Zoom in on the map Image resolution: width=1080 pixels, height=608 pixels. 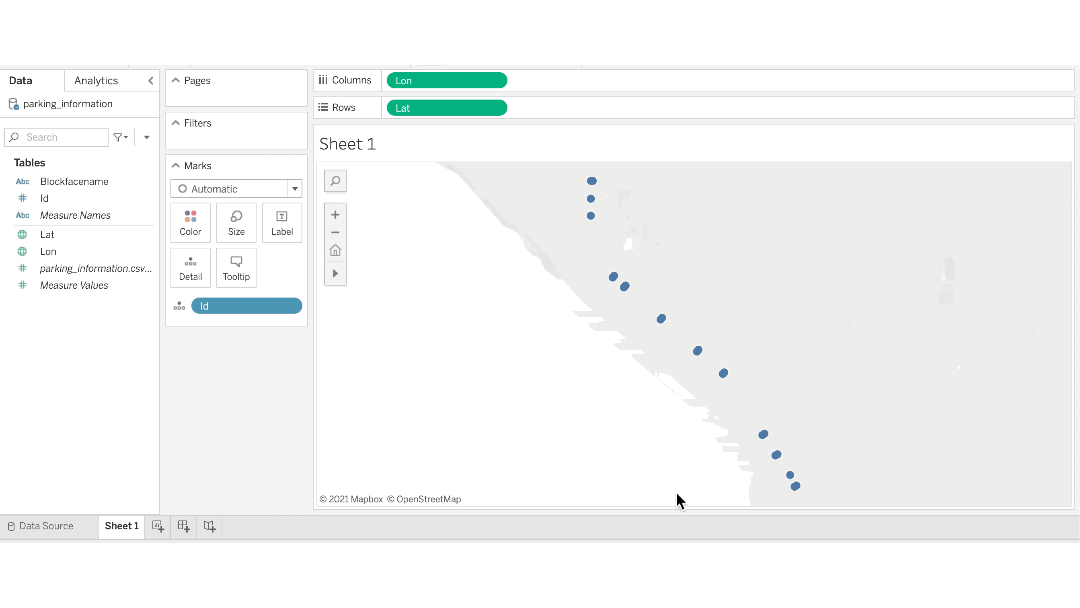tap(335, 214)
